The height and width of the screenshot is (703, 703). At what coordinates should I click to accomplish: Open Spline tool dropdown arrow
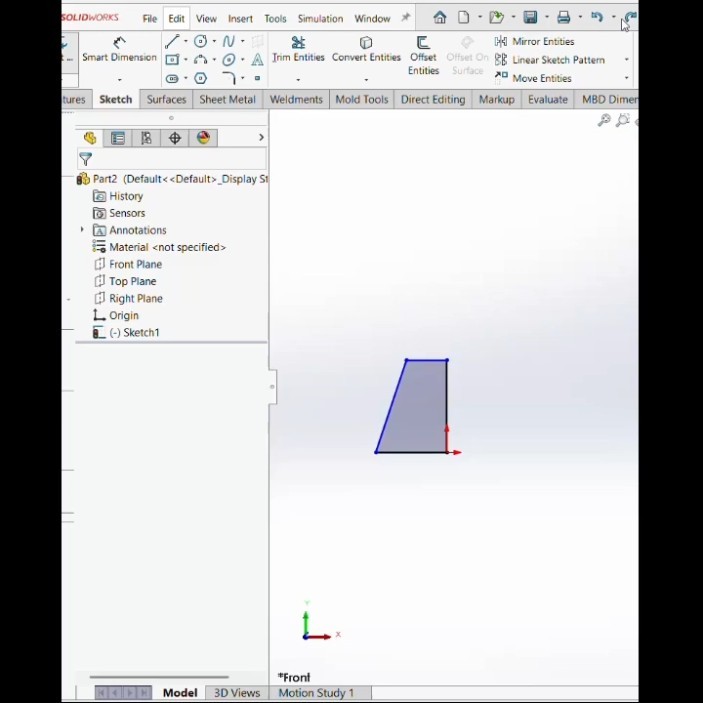coord(243,42)
